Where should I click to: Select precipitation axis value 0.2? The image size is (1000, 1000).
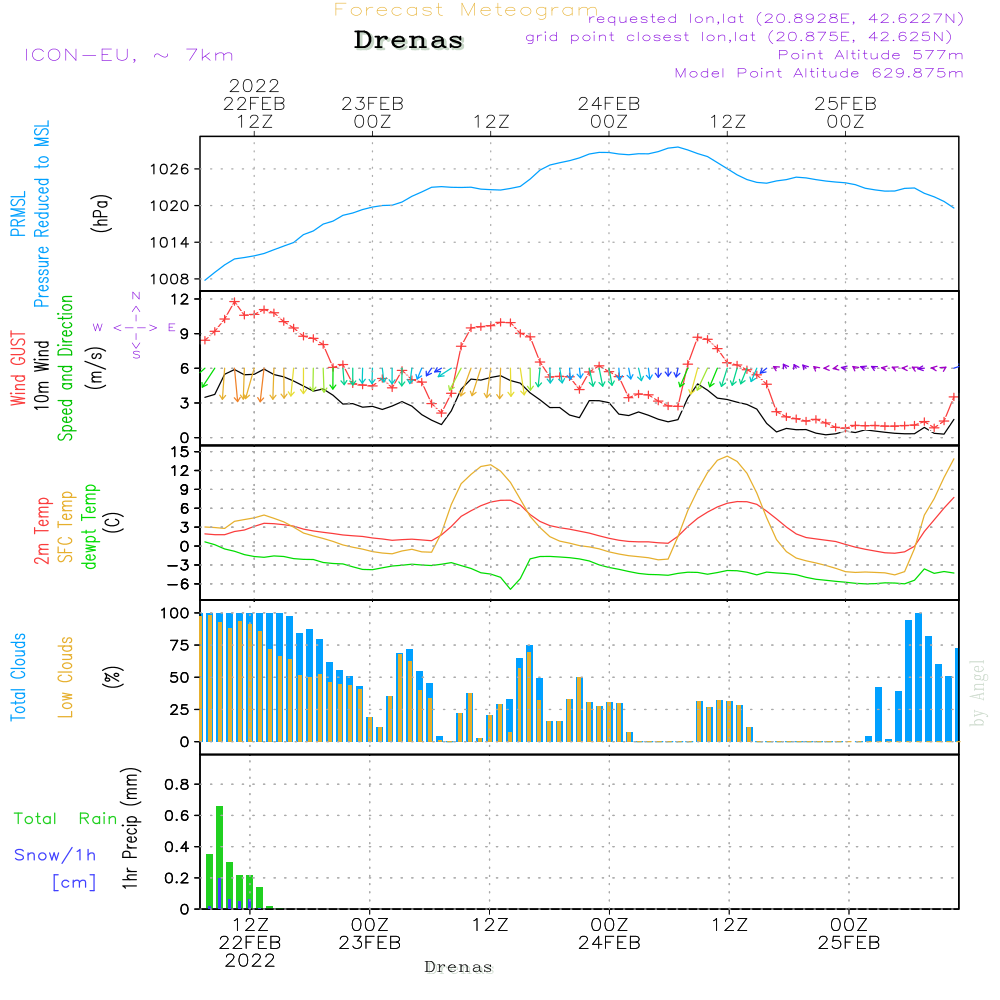click(177, 879)
